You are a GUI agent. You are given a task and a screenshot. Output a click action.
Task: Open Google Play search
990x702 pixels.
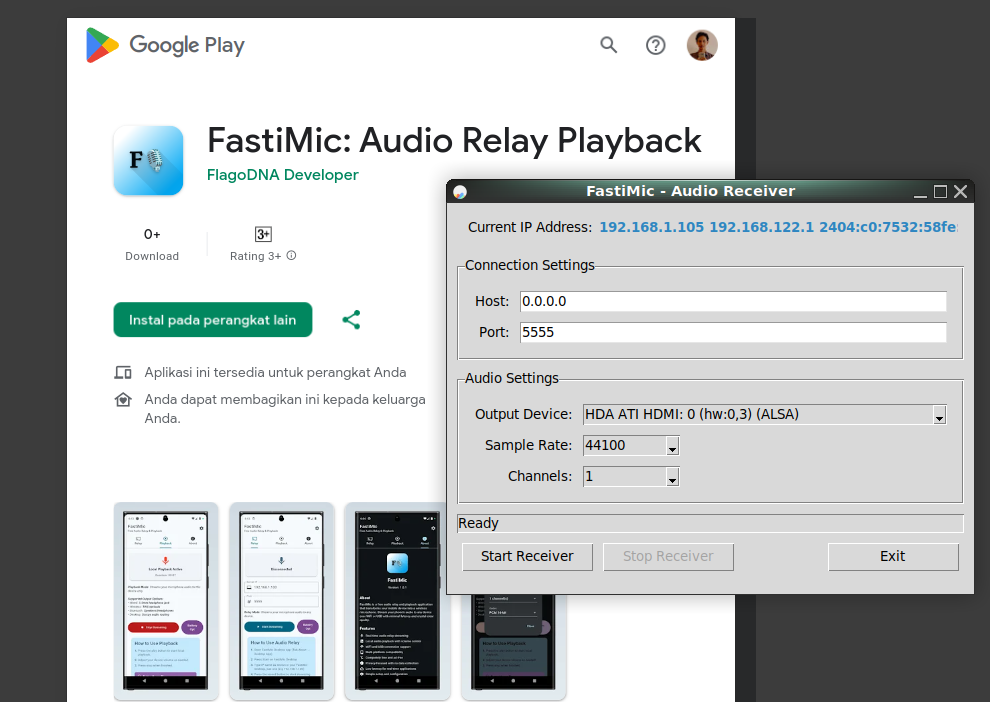point(608,45)
